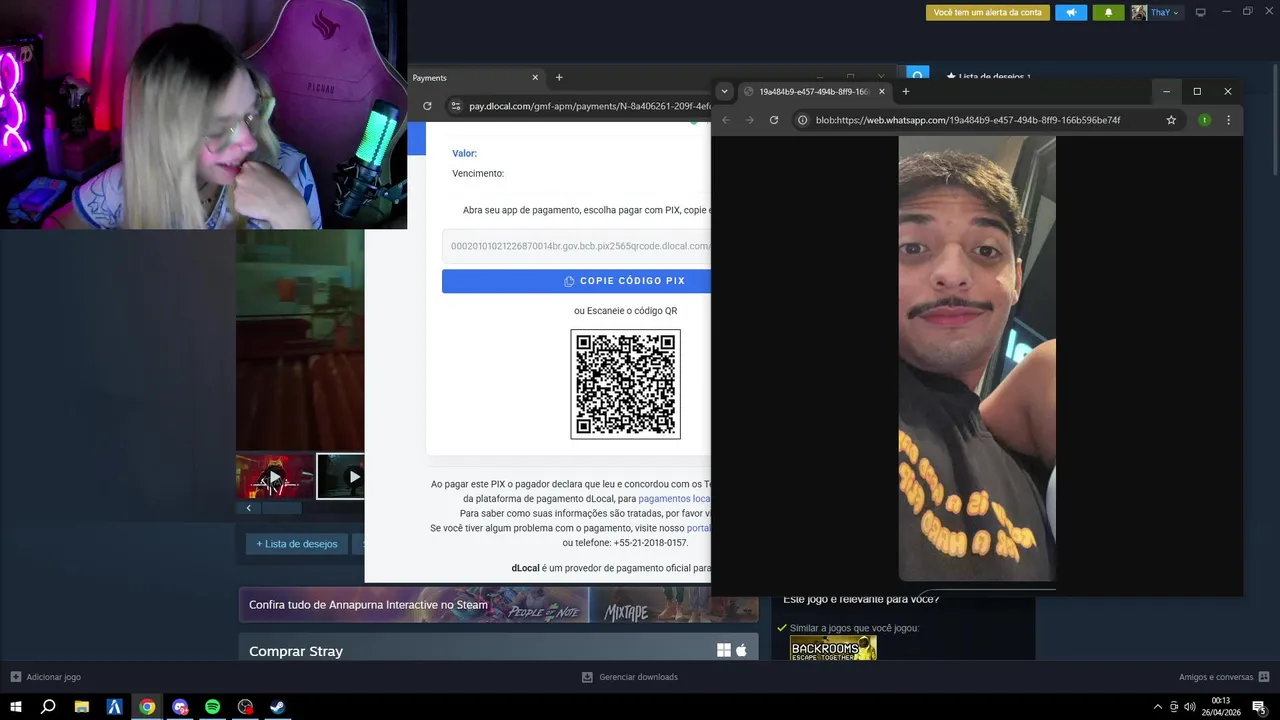Click the COPIE CÓDIGO PIX button
This screenshot has height=720, width=1280.
[576, 281]
